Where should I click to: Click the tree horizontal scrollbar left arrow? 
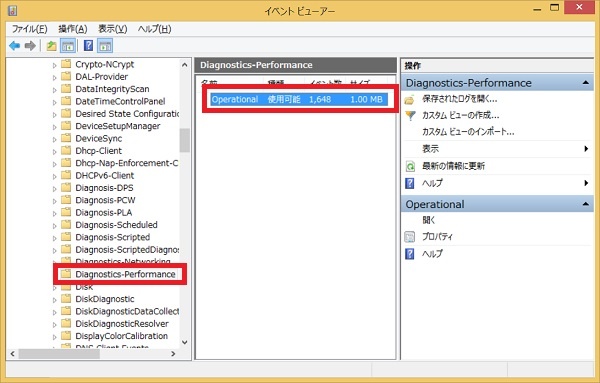[12, 354]
